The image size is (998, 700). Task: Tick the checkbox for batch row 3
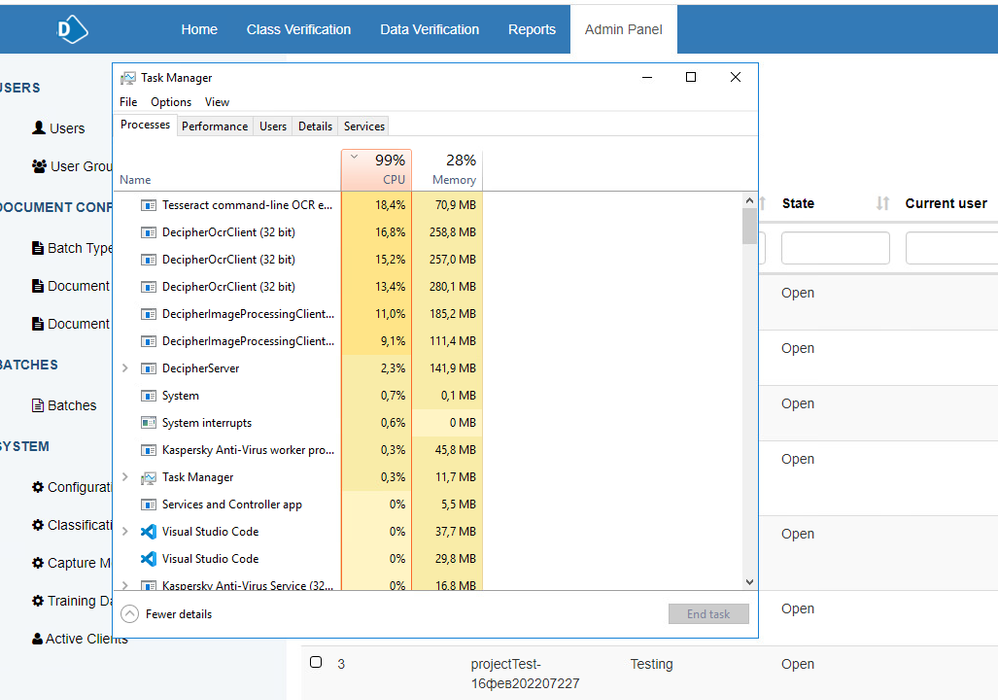tap(316, 662)
